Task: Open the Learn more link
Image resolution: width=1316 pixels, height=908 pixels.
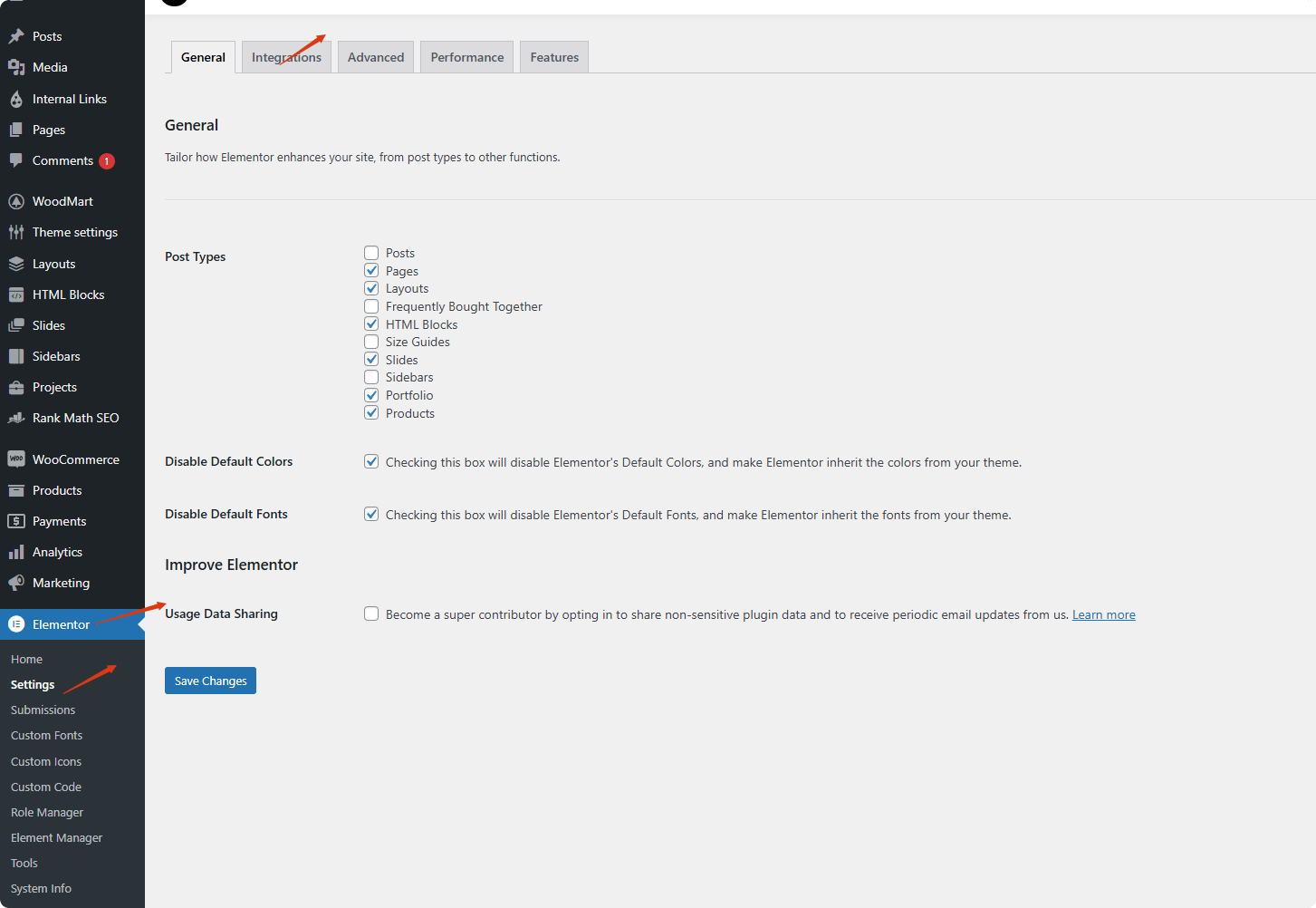Action: click(1104, 614)
